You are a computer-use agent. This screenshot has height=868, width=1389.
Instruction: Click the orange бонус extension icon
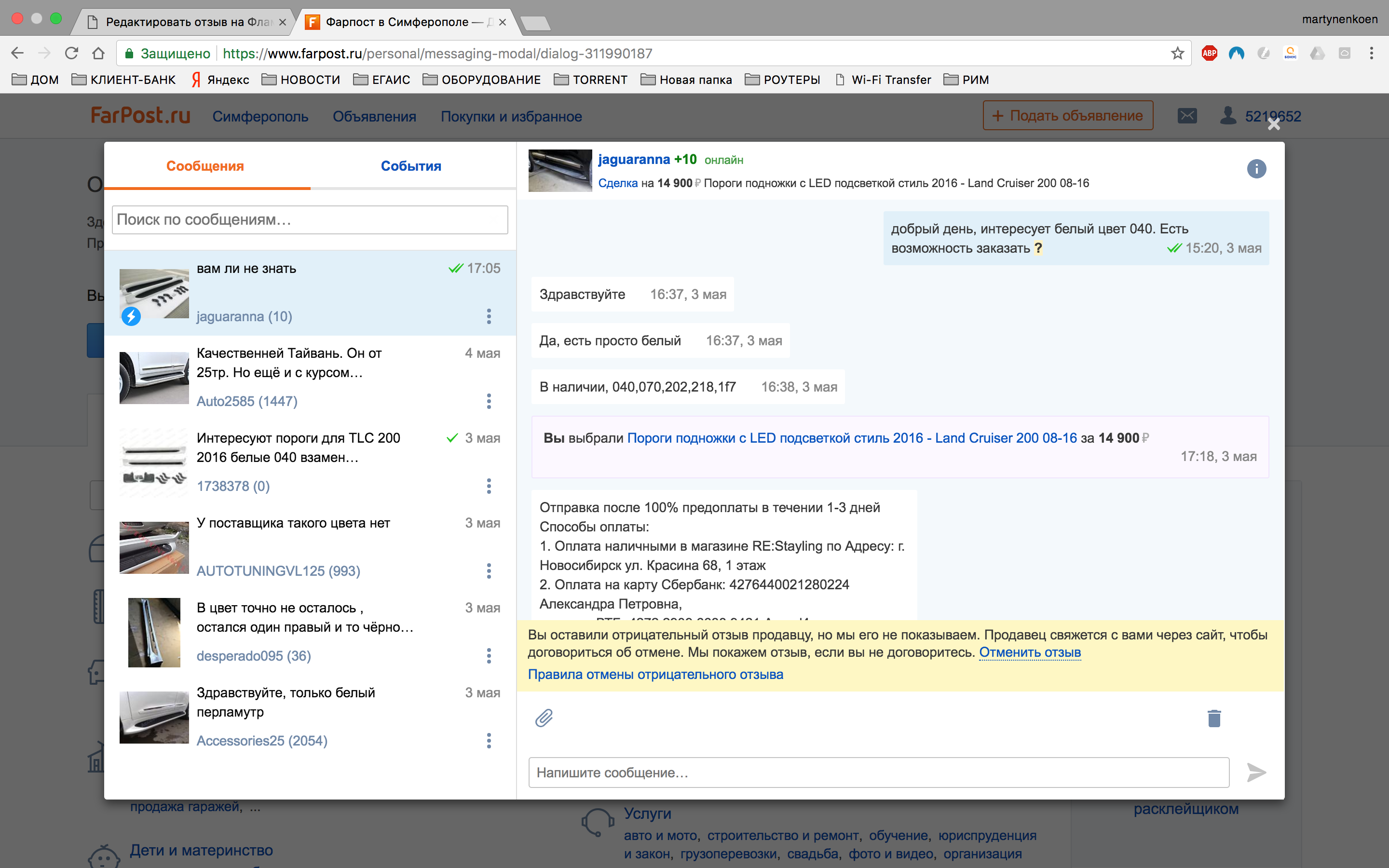(x=1290, y=54)
